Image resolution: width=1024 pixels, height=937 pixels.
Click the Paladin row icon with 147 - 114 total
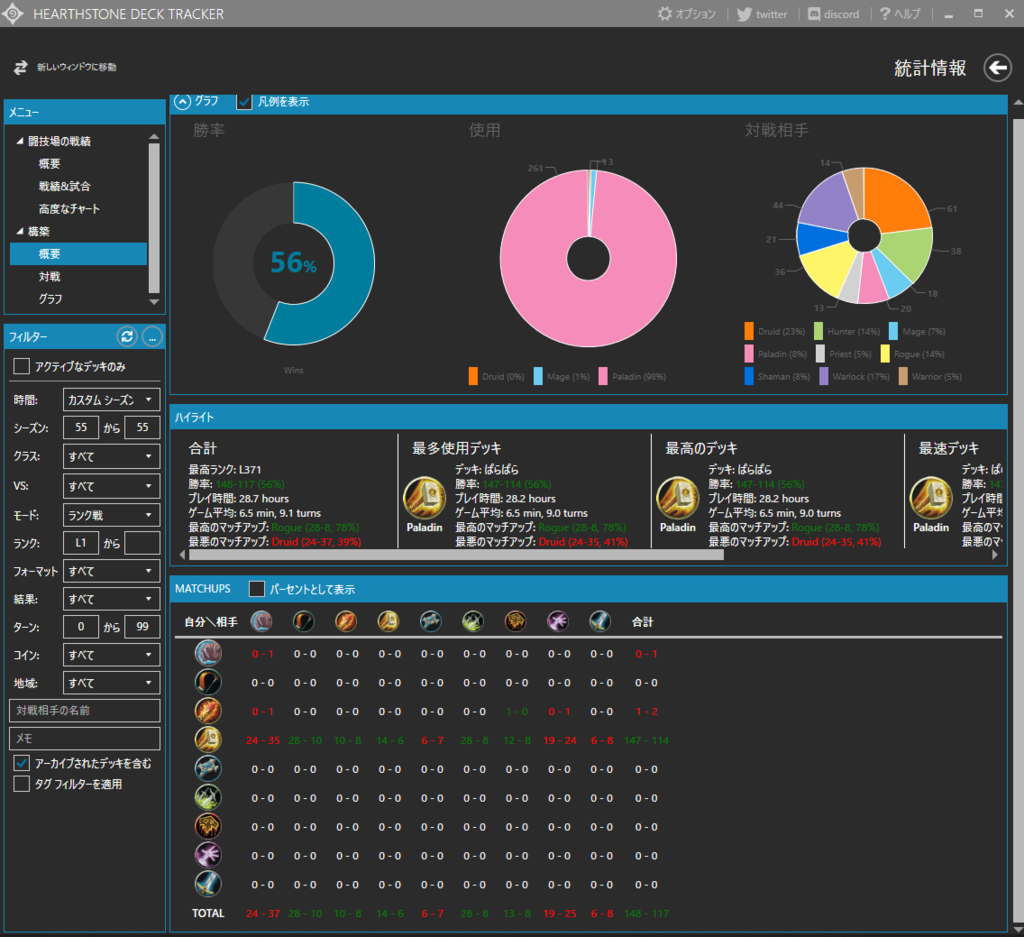coord(208,740)
